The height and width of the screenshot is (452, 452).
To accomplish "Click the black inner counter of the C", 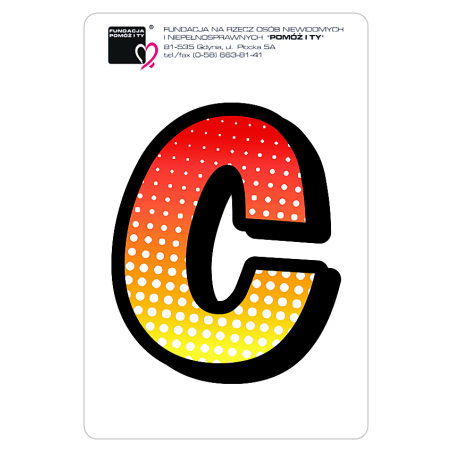I will [213, 240].
